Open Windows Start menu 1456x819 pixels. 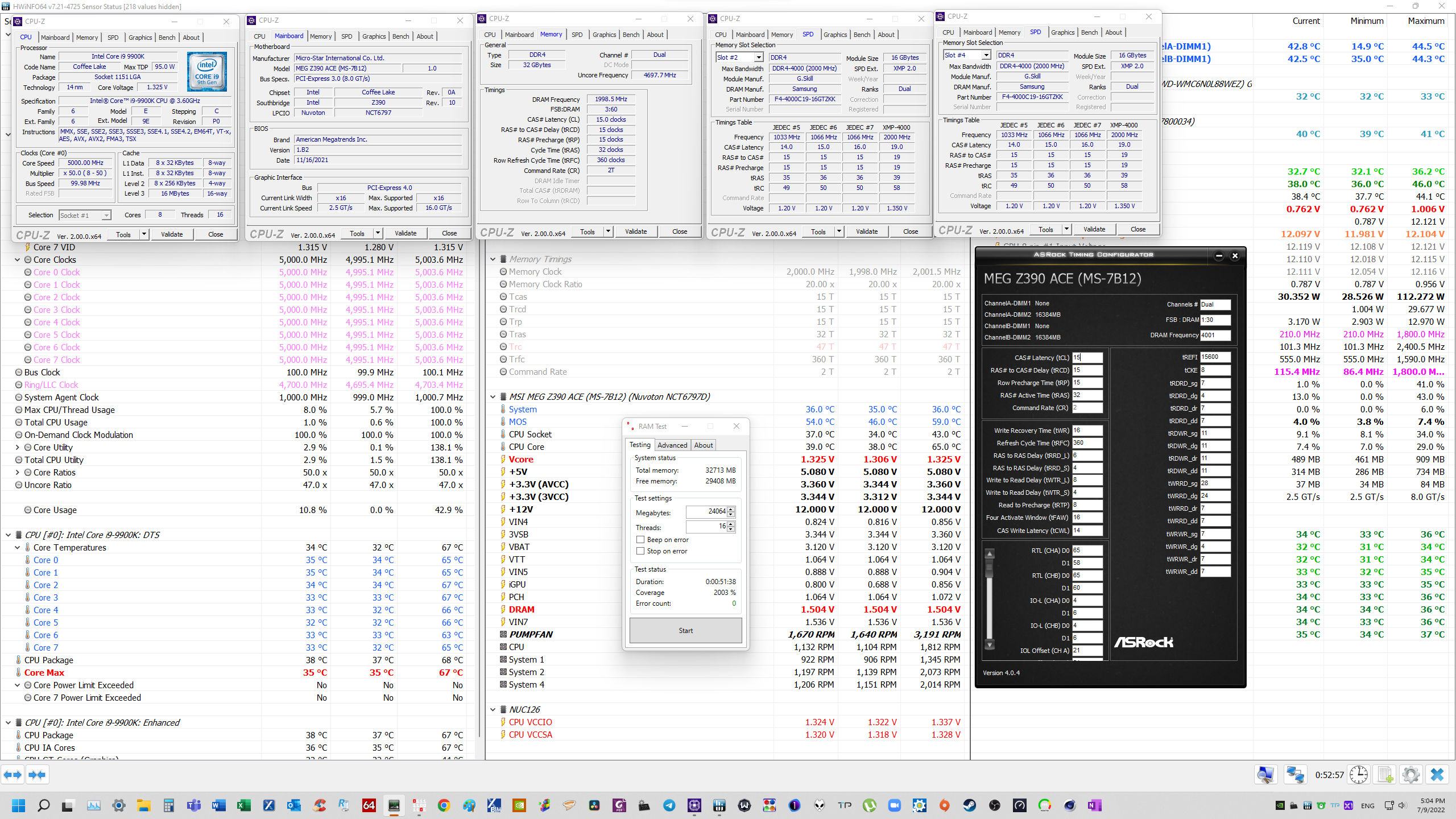click(18, 805)
